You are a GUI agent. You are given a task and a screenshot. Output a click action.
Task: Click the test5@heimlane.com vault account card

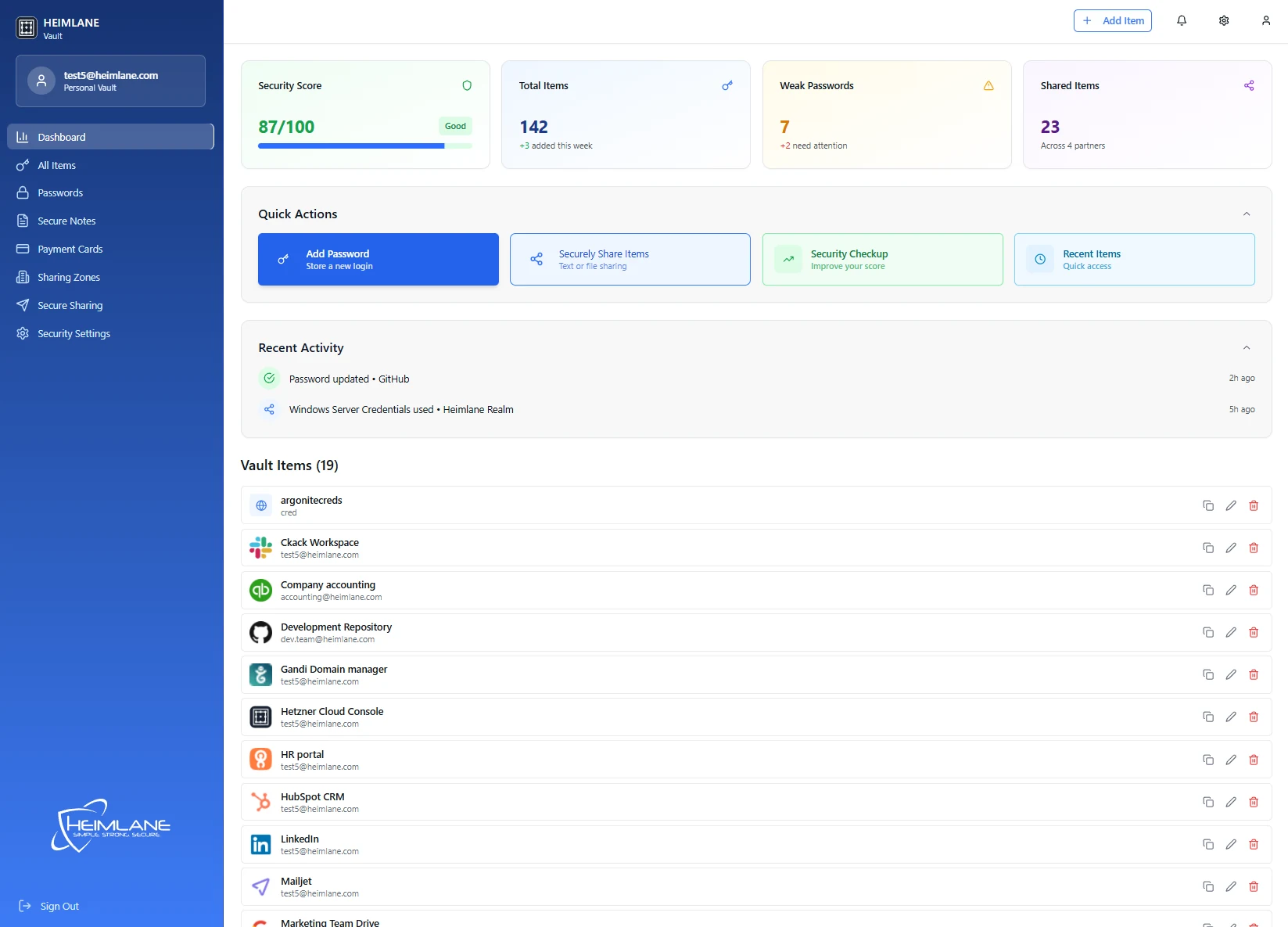[x=110, y=81]
